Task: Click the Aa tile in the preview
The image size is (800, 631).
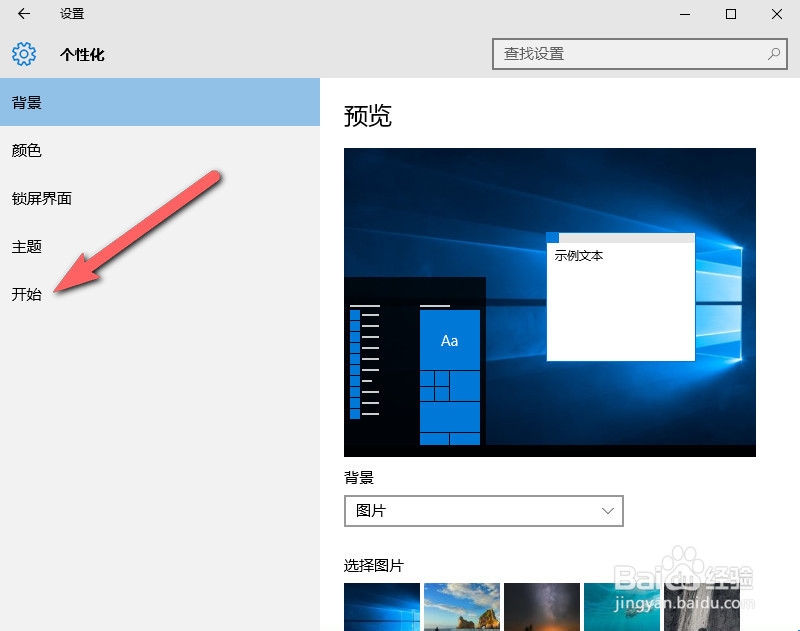Action: click(x=449, y=340)
